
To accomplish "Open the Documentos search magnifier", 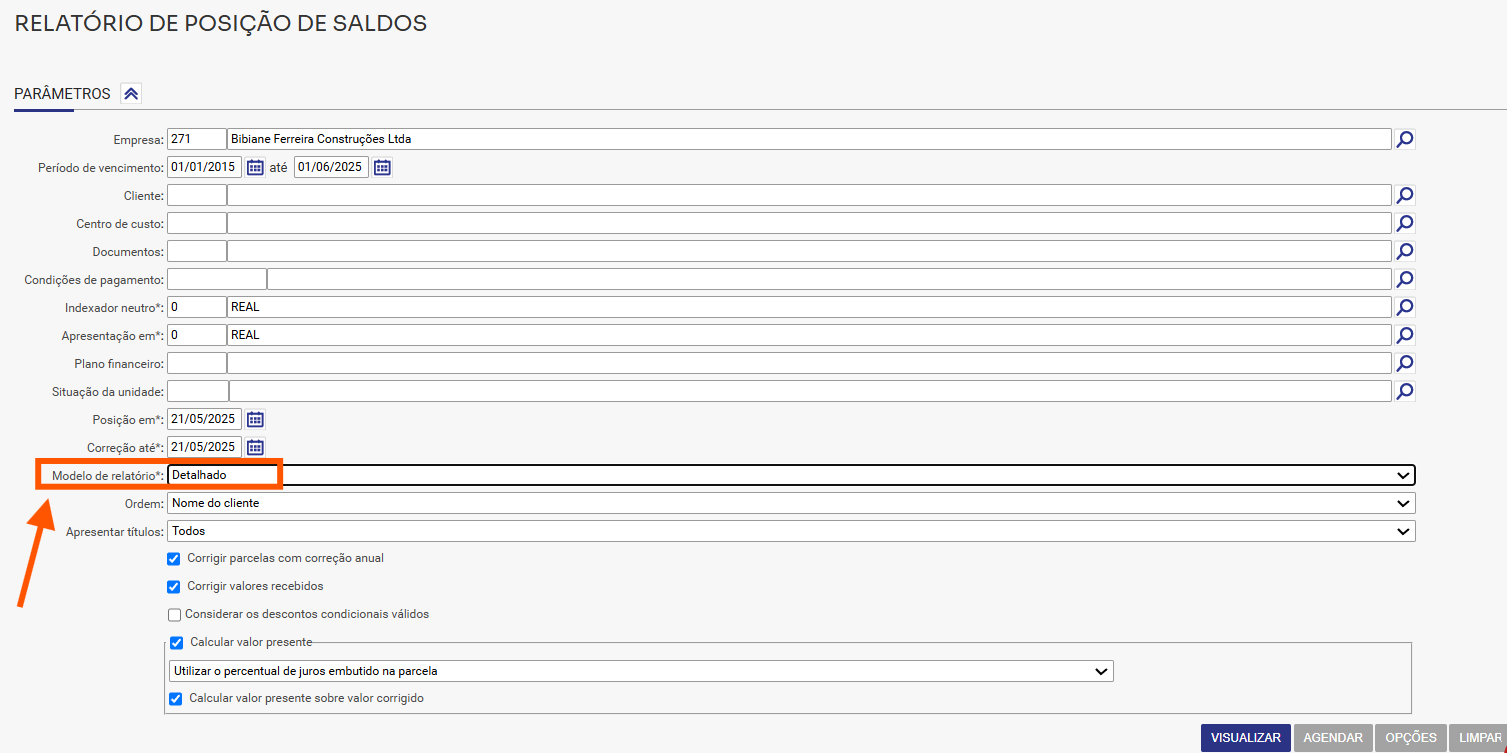I will (x=1405, y=251).
